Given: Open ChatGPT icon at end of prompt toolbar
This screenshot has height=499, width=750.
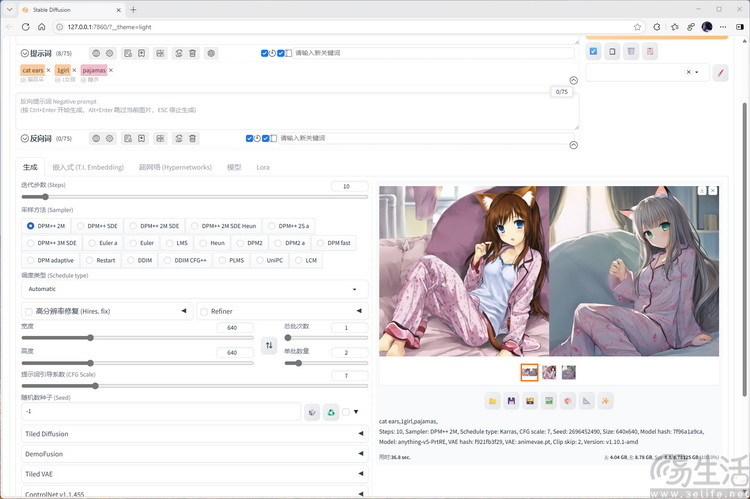Looking at the screenshot, I should [211, 53].
